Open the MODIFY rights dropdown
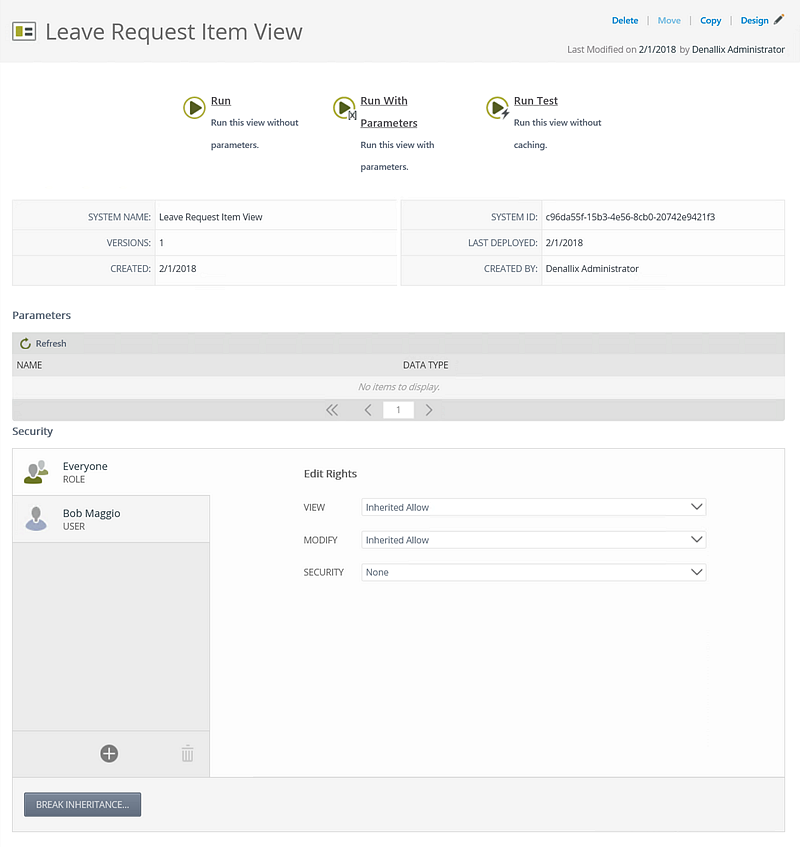The image size is (800, 847). 534,540
